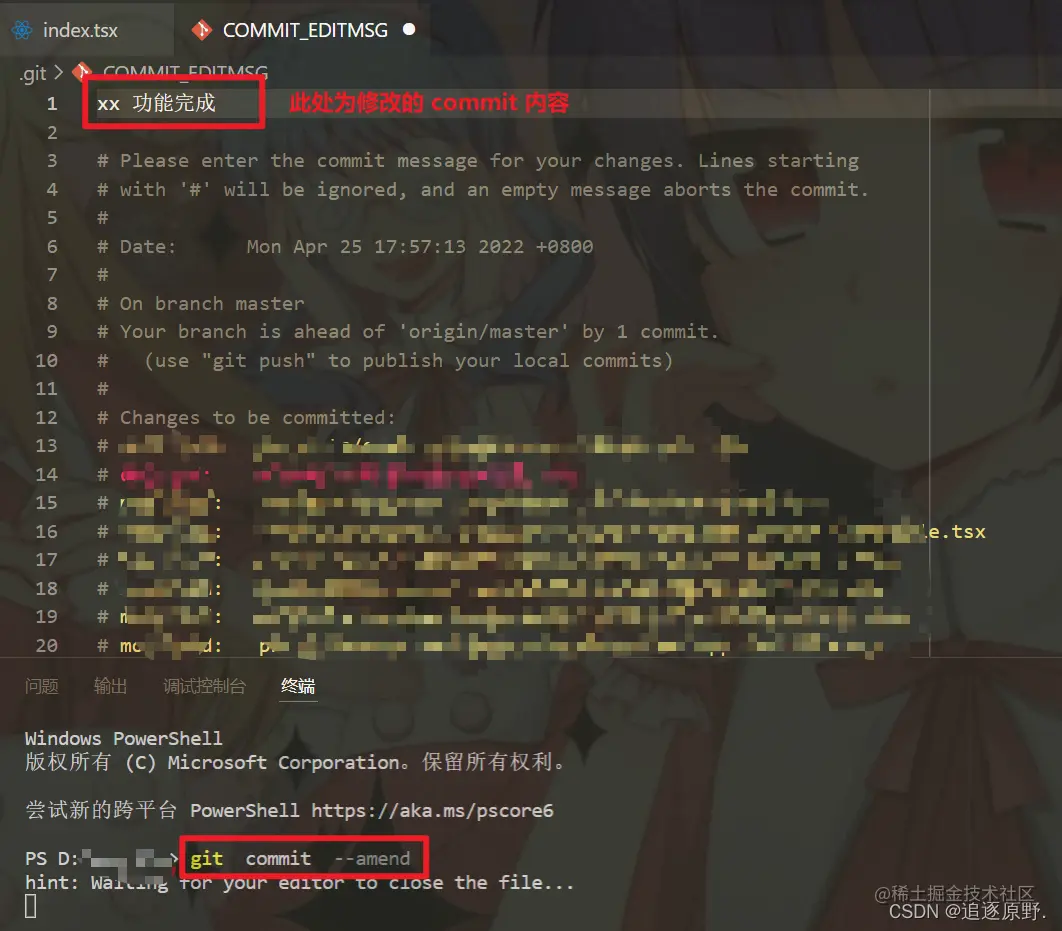Switch to the COMMIT_EDITMSG editor tab
The height and width of the screenshot is (931, 1062).
tap(302, 30)
